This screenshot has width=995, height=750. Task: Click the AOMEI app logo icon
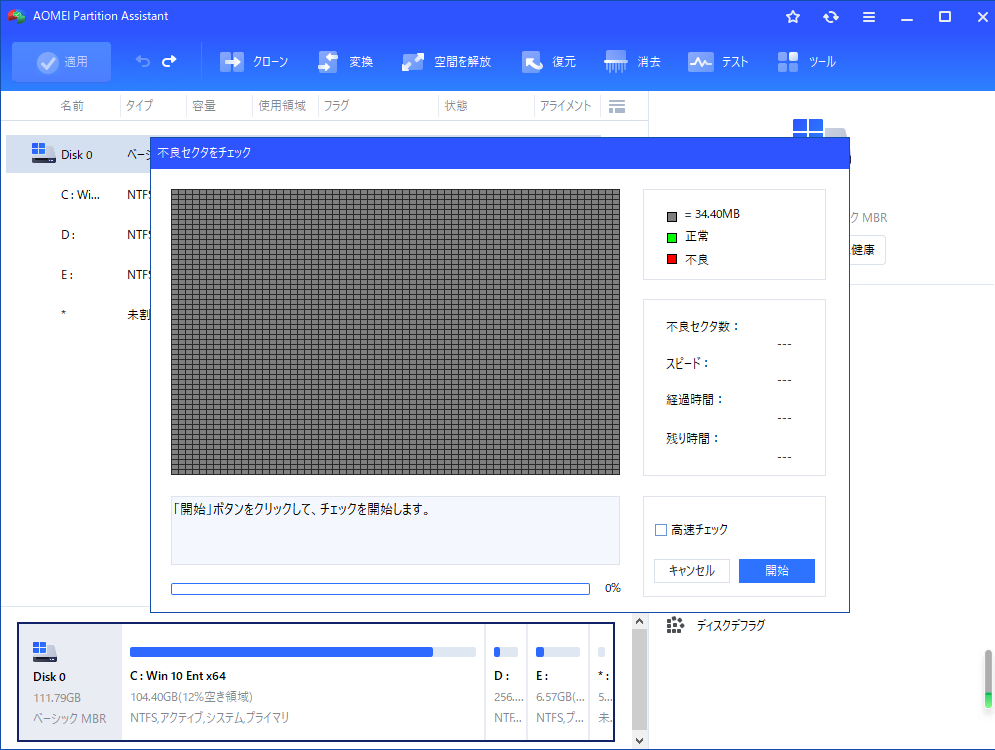[16, 16]
